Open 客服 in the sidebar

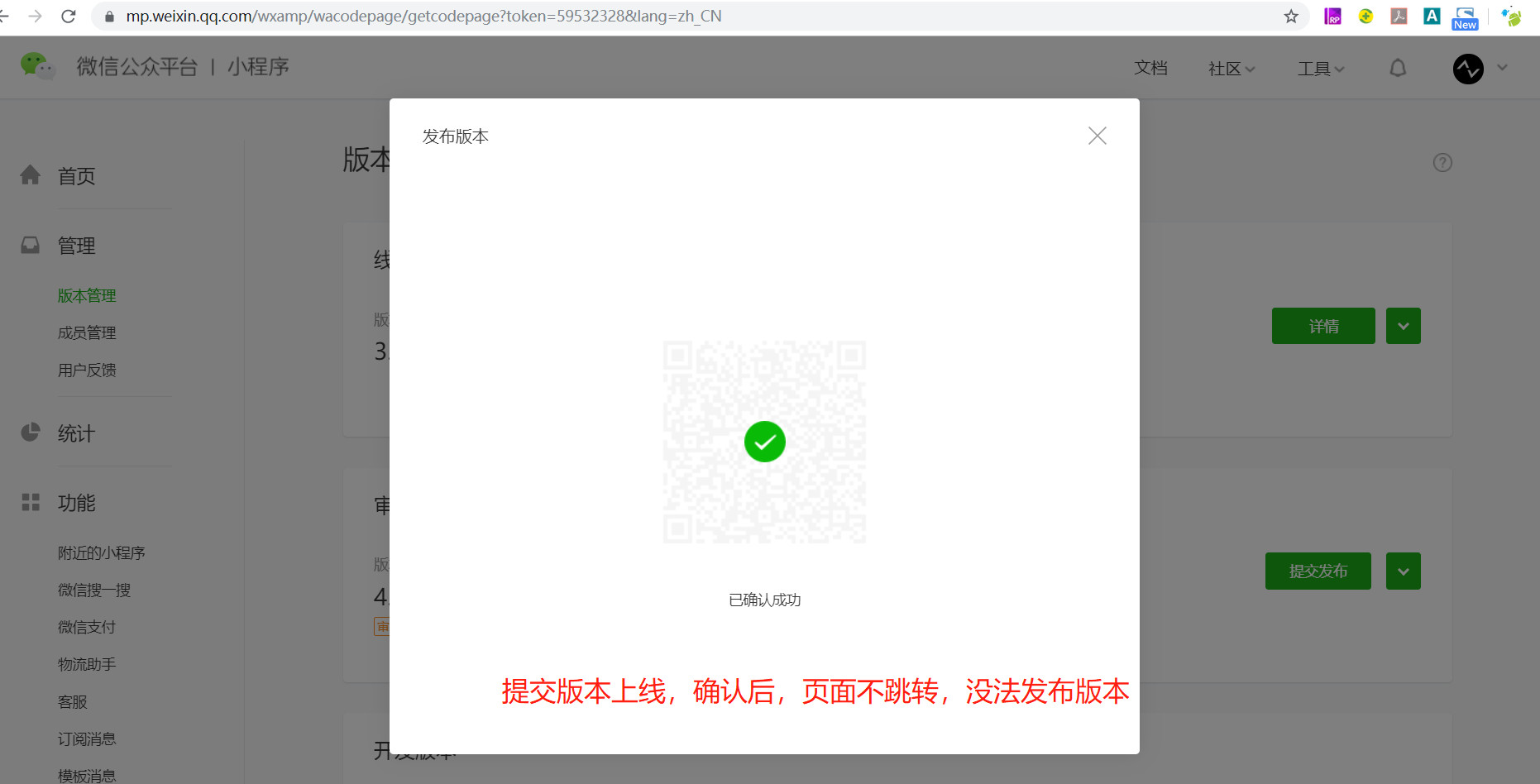coord(72,702)
